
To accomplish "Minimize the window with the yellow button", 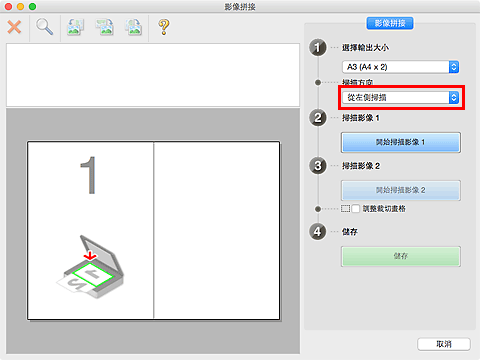I will coord(20,6).
